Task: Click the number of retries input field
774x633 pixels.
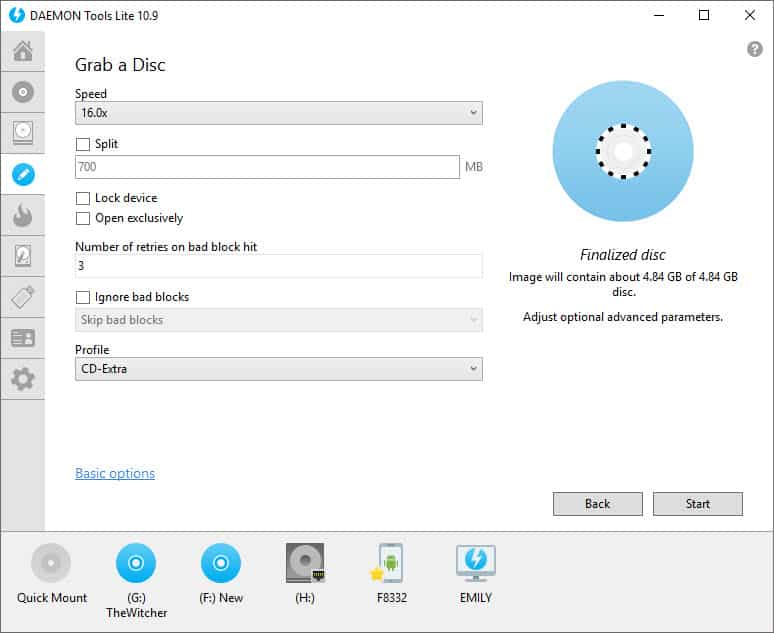Action: 278,267
